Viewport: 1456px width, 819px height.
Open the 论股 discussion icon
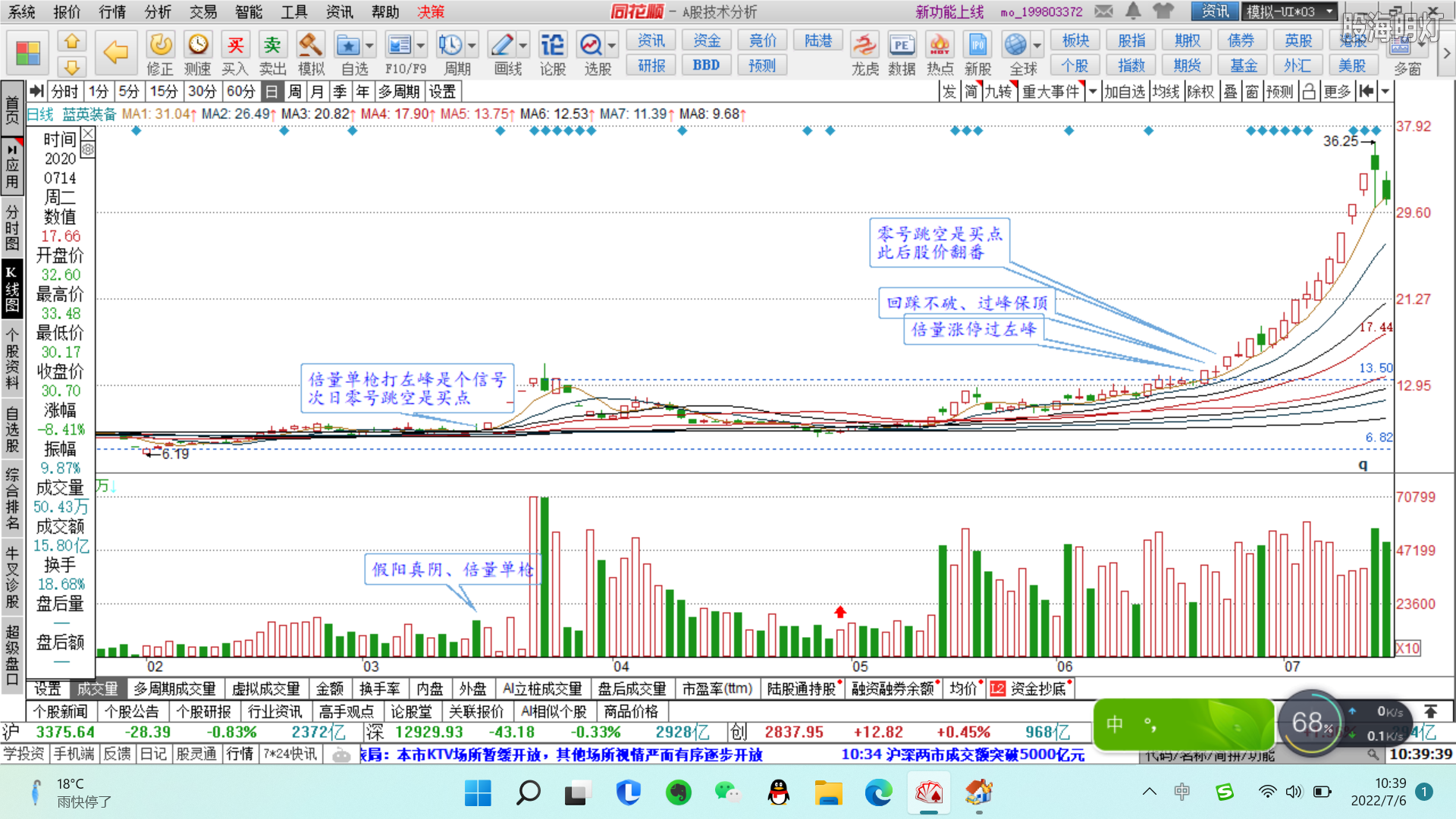553,45
